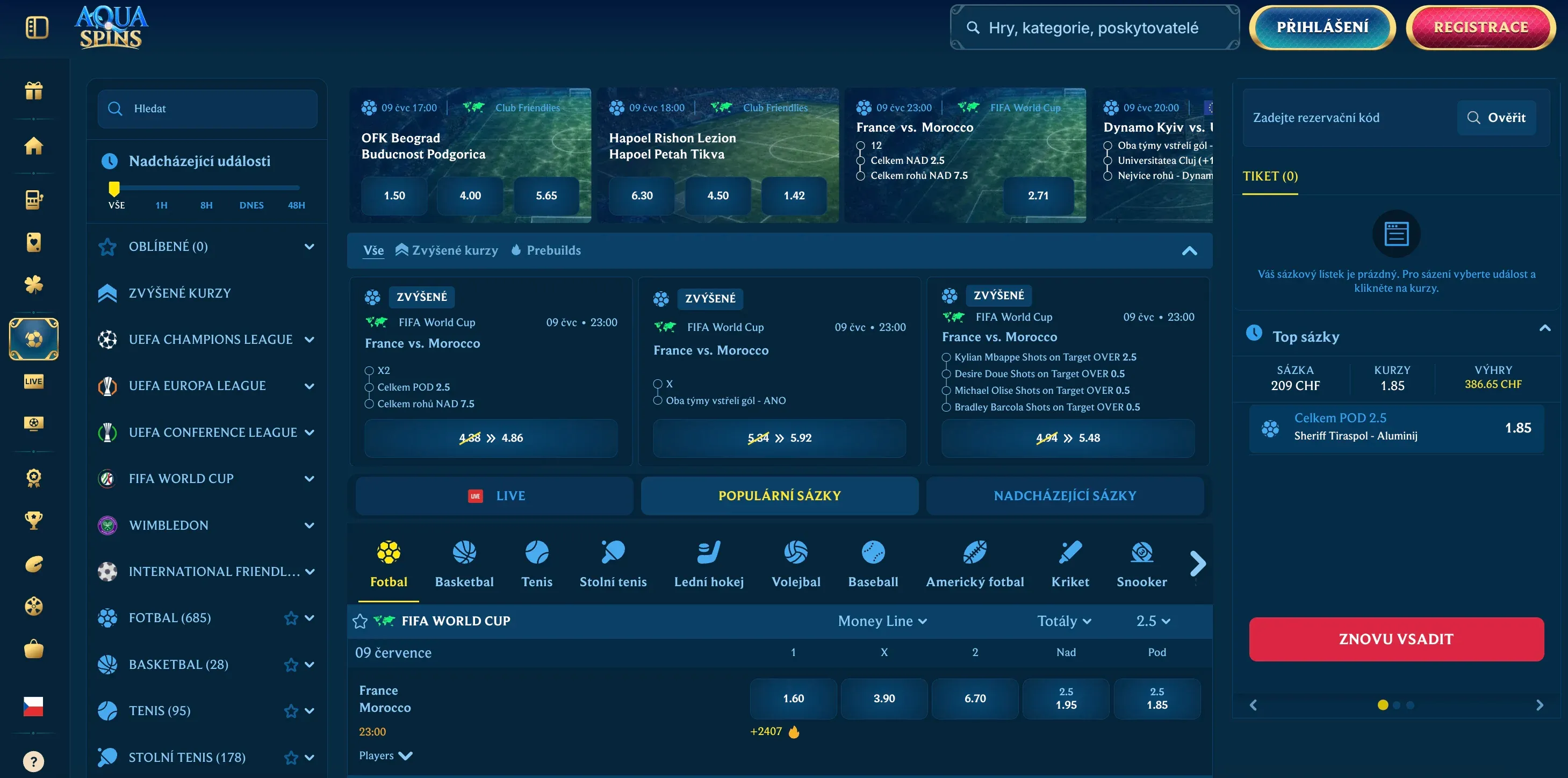Open the help question mark icon
The height and width of the screenshot is (778, 1568).
point(33,761)
